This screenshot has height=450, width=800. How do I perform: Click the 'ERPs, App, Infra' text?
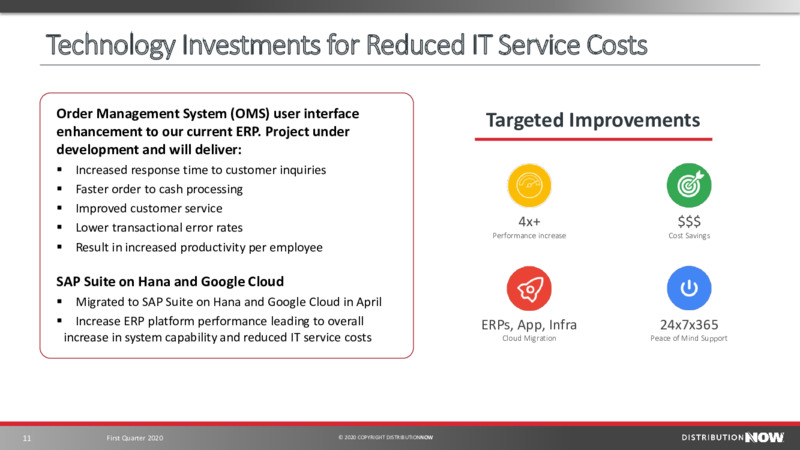point(529,325)
